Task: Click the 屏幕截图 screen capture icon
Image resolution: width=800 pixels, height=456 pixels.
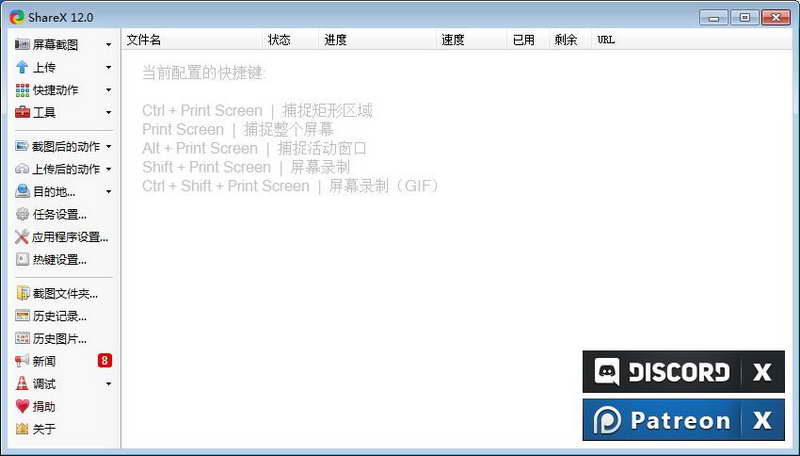Action: (22, 44)
